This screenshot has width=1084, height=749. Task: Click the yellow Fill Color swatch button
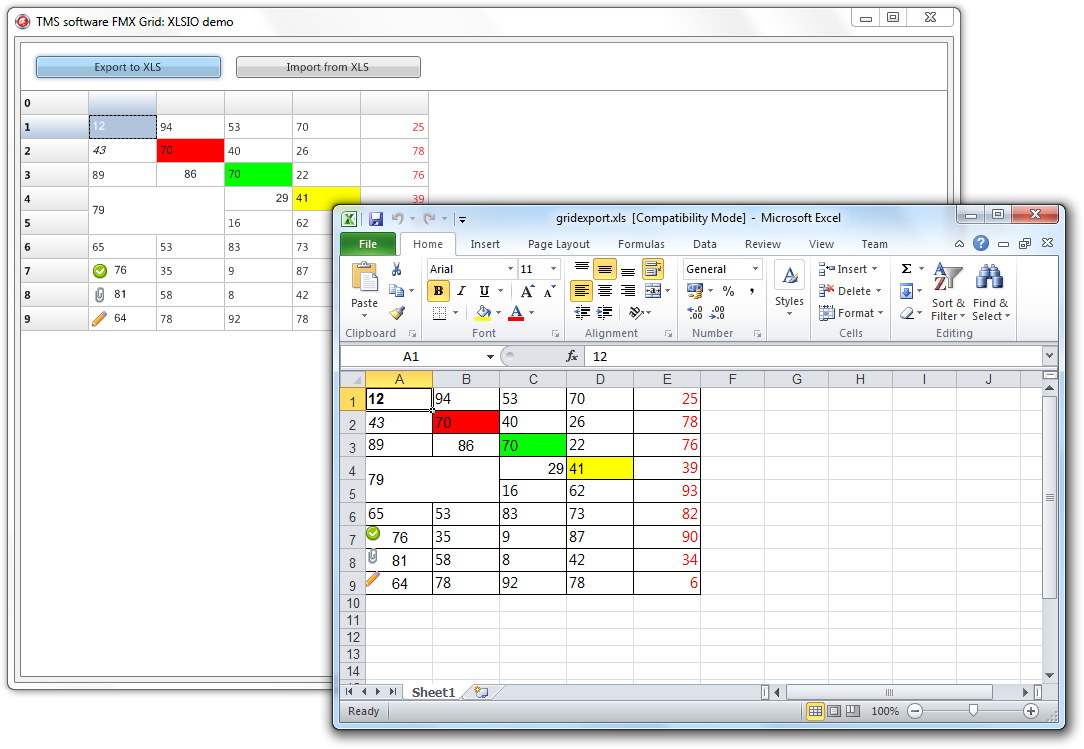(484, 313)
